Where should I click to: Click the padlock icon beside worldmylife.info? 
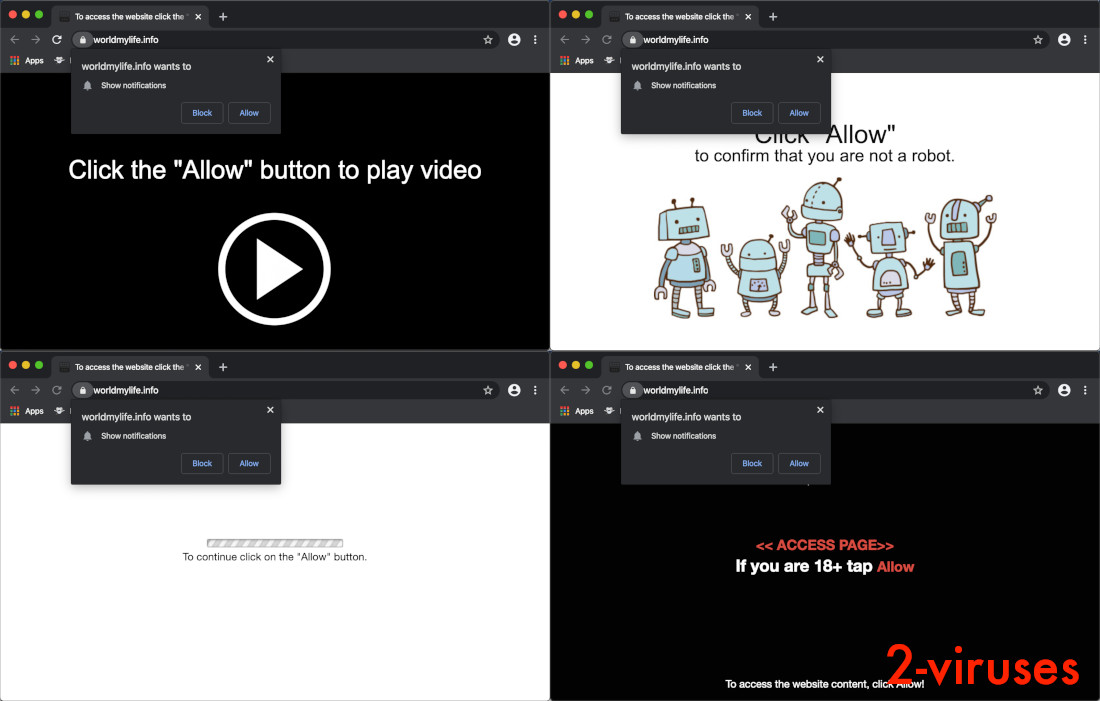(x=82, y=39)
